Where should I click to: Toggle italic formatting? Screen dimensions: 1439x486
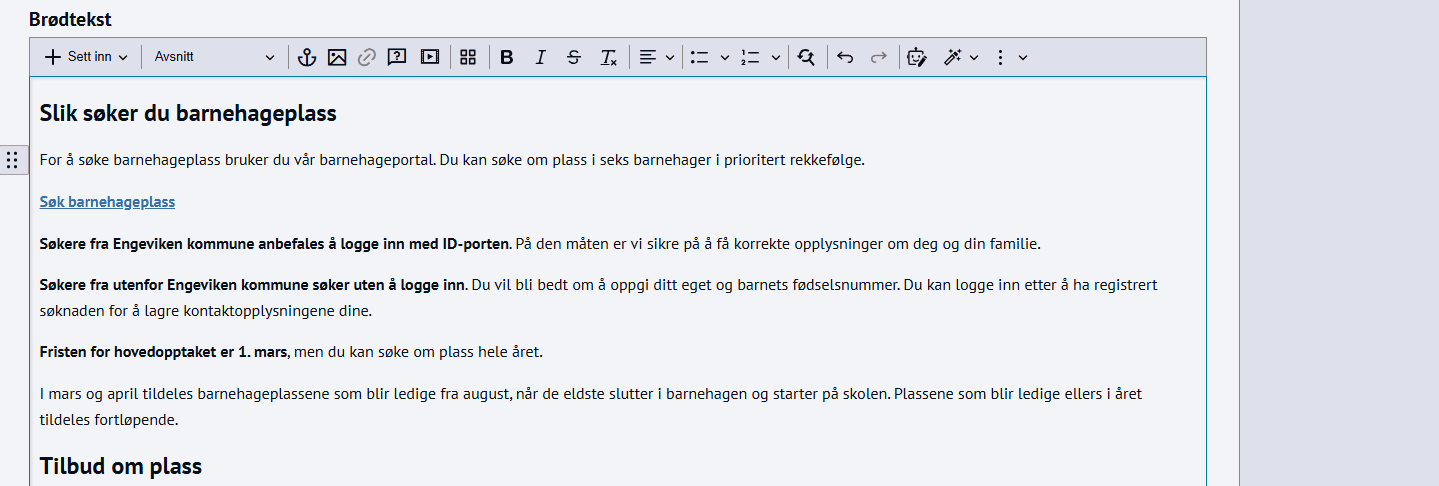[540, 57]
